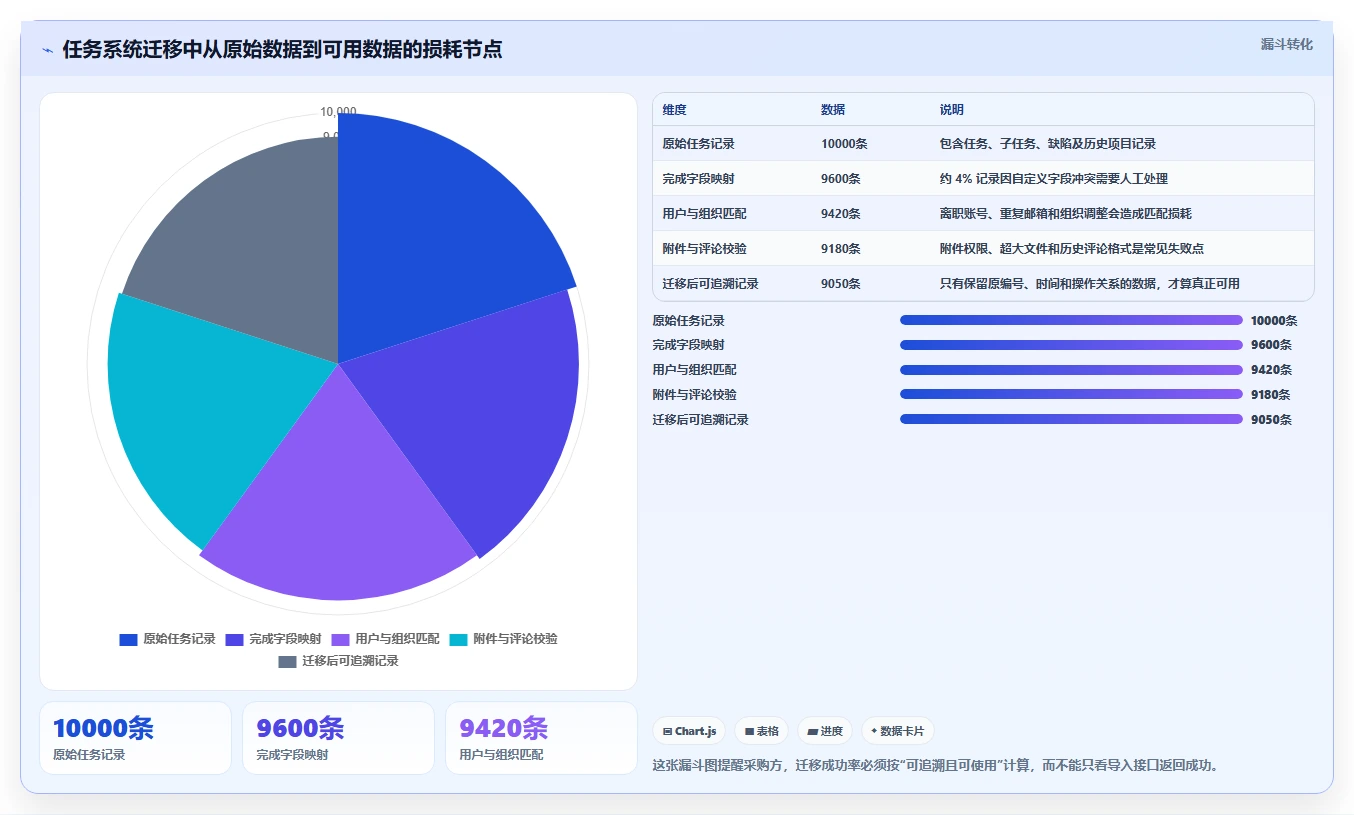Click description starting 只有保留原编号
The image size is (1354, 815).
click(1090, 284)
